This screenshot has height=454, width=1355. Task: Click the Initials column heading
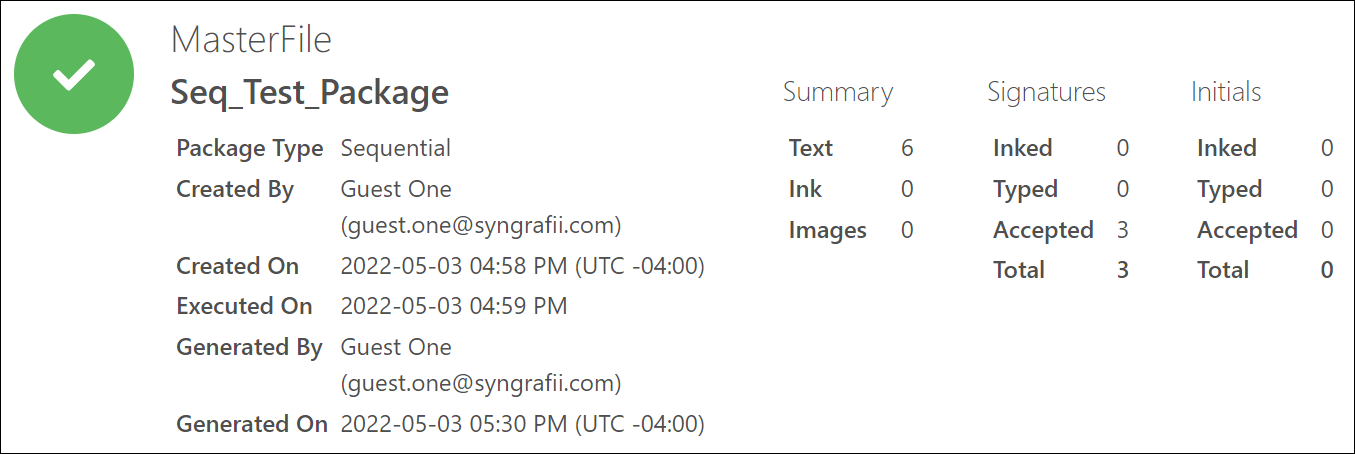click(x=1226, y=92)
